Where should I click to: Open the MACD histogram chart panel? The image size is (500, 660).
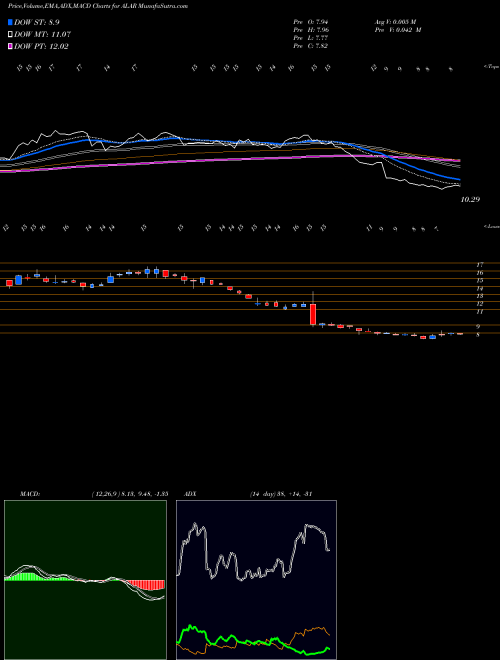tap(85, 580)
